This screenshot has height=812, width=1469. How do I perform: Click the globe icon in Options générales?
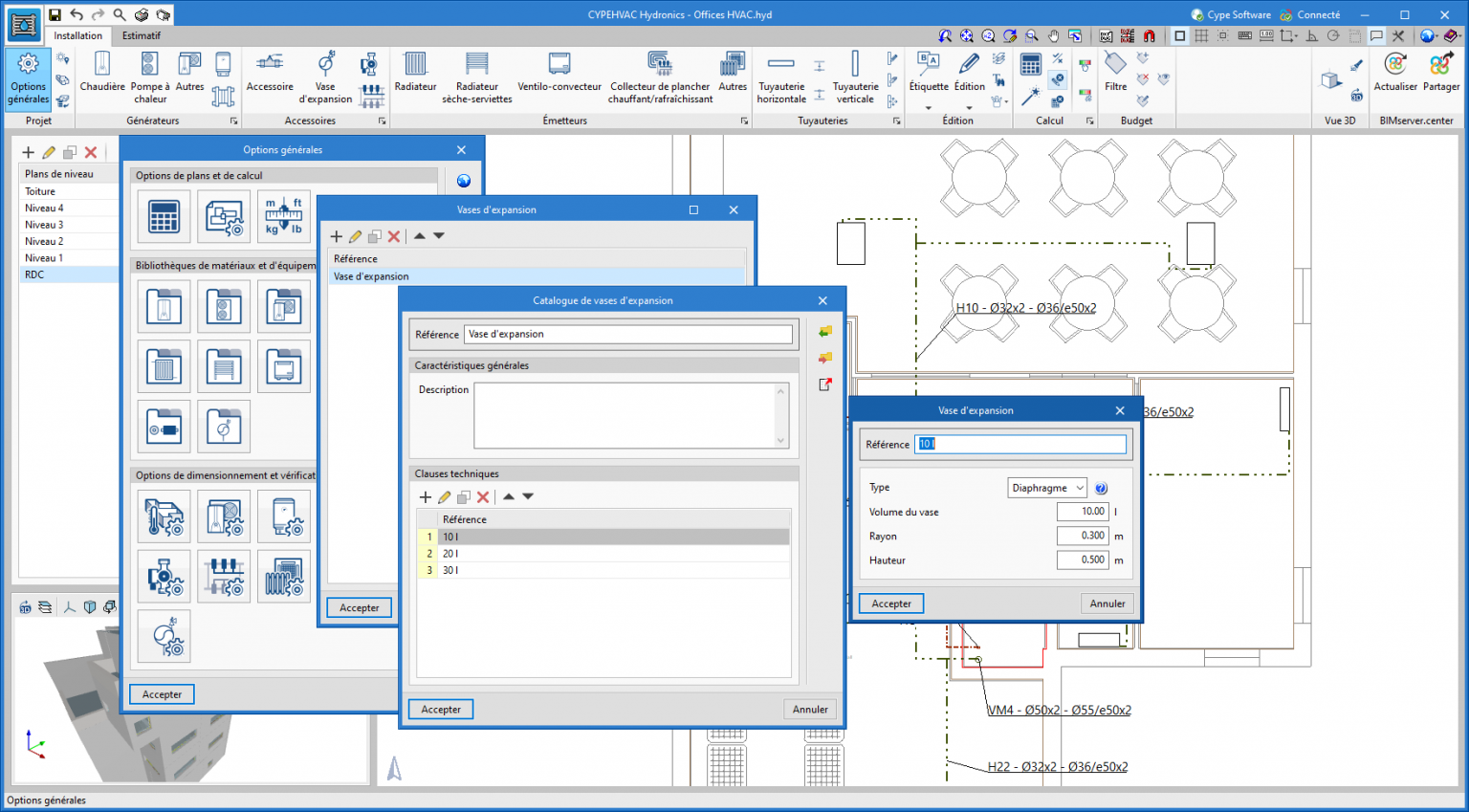[464, 181]
